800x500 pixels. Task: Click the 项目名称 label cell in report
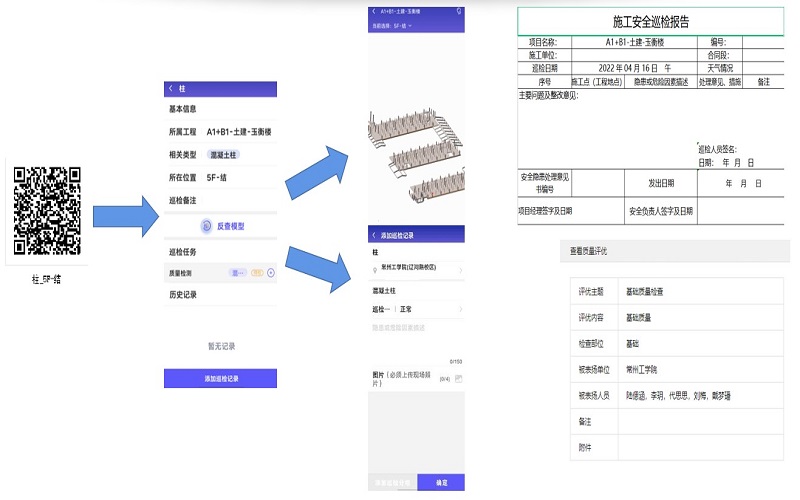tap(544, 42)
